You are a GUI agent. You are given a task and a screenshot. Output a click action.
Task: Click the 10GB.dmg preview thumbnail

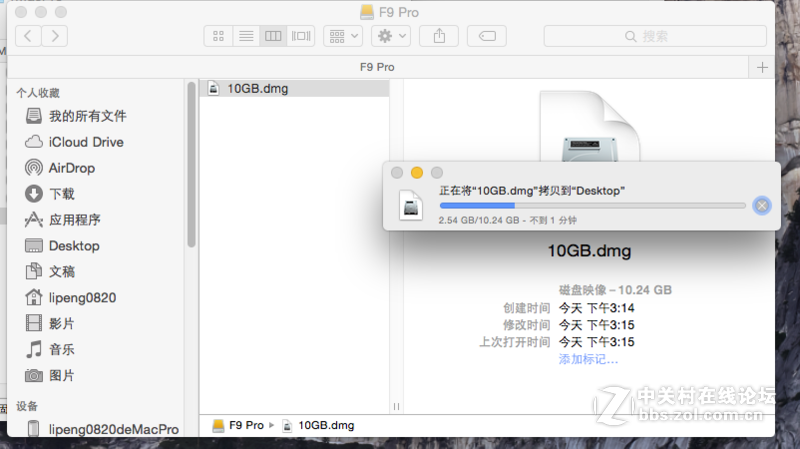pos(589,127)
